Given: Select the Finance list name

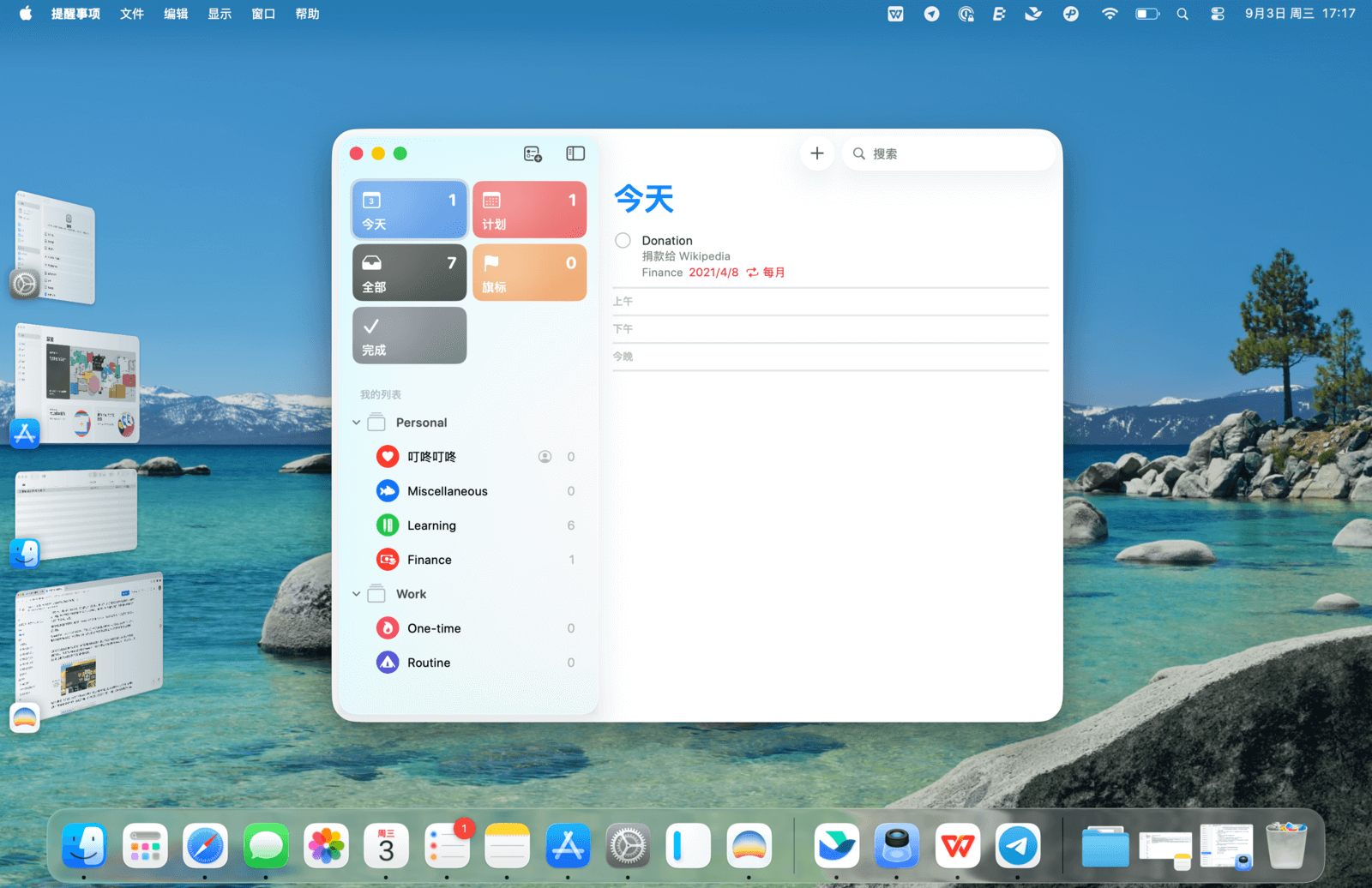Looking at the screenshot, I should click(x=430, y=560).
